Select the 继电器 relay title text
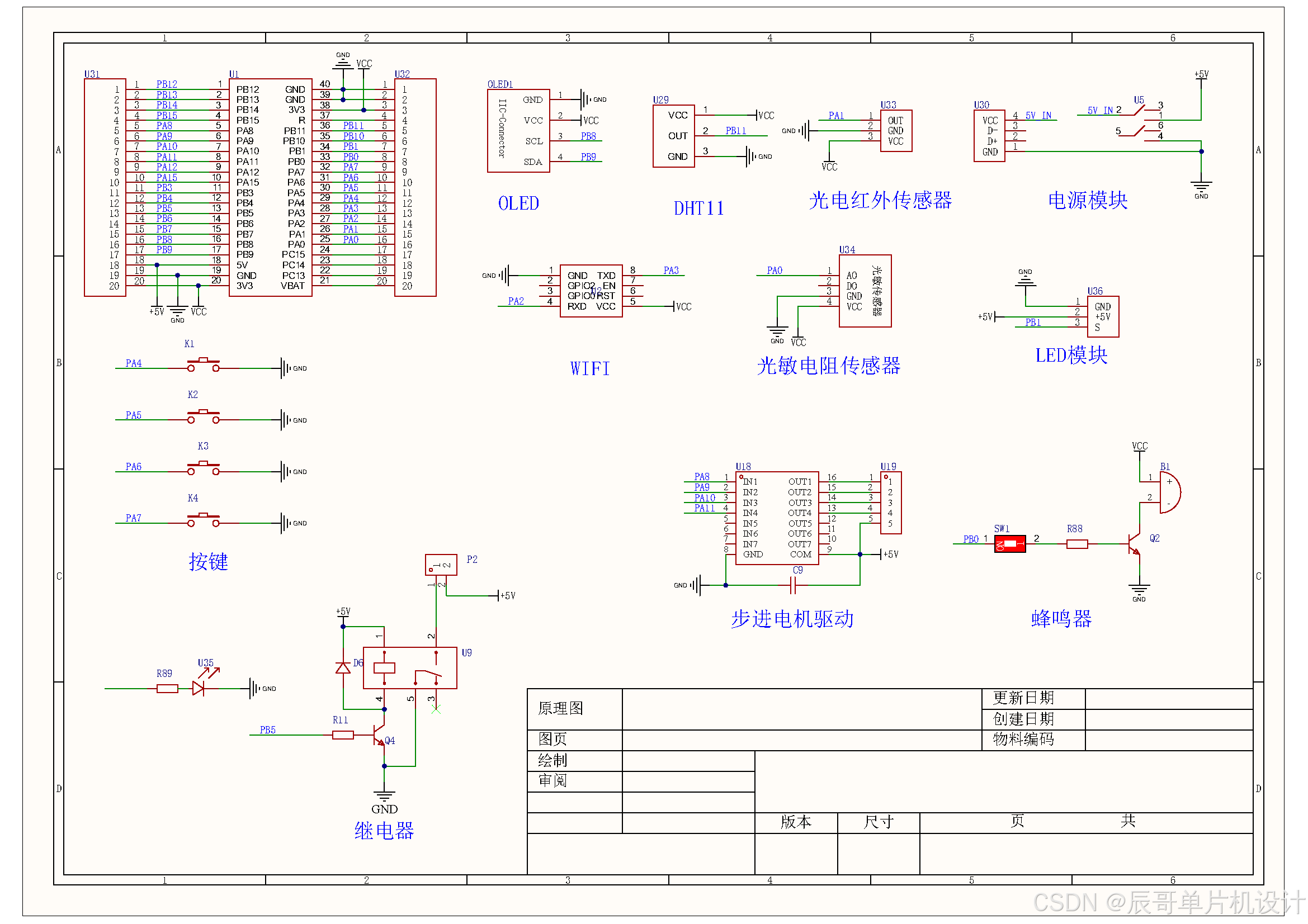The height and width of the screenshot is (924, 1308). pyautogui.click(x=384, y=831)
